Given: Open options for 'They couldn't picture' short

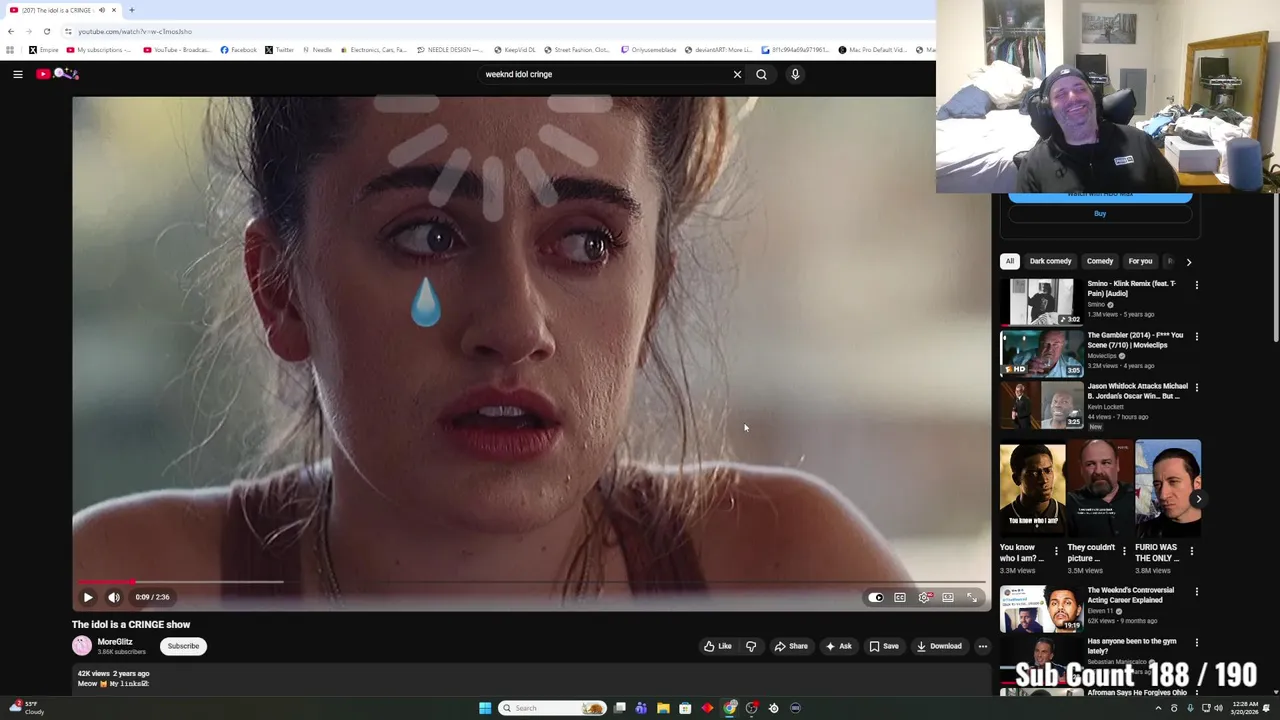Looking at the screenshot, I should click(1124, 551).
